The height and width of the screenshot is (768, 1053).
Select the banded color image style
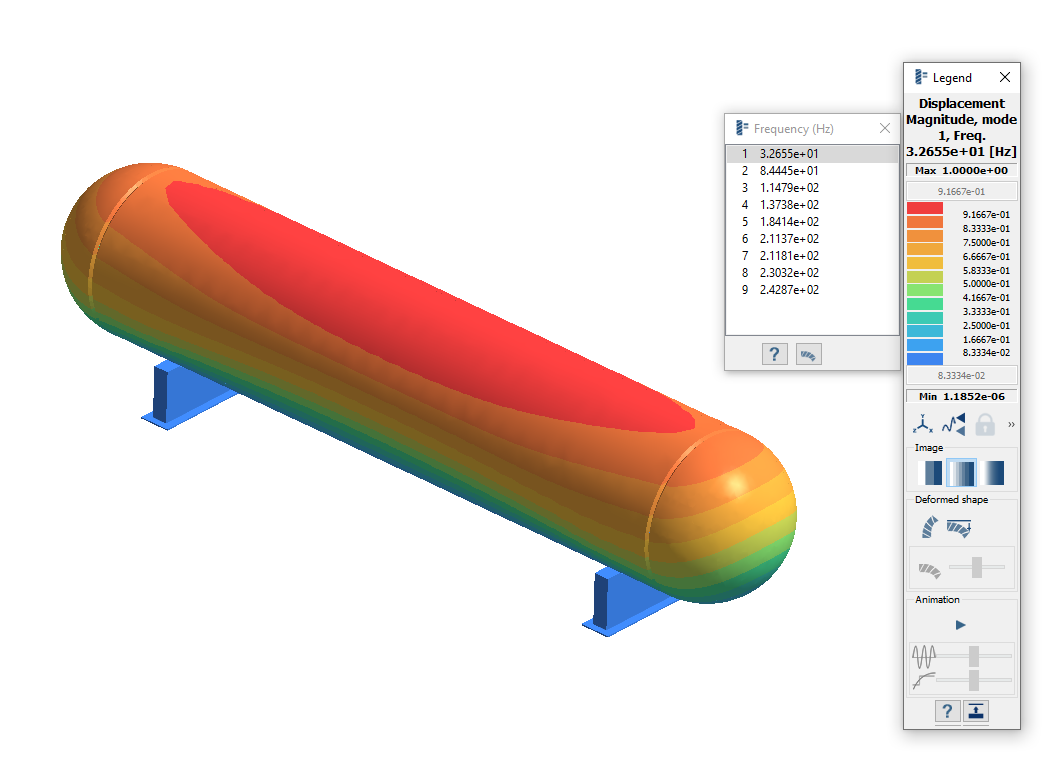pyautogui.click(x=930, y=473)
